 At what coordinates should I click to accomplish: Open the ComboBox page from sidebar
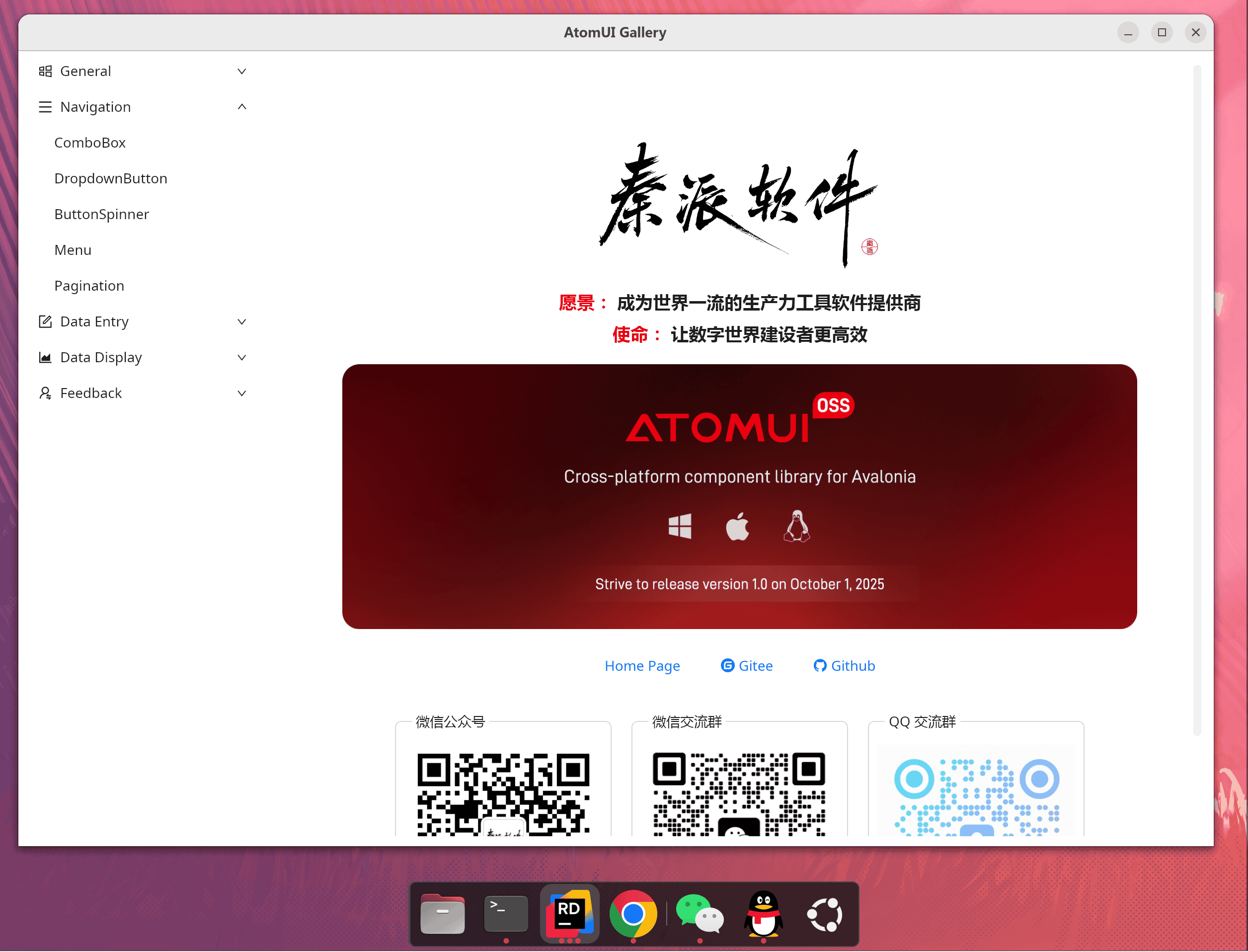pos(90,142)
